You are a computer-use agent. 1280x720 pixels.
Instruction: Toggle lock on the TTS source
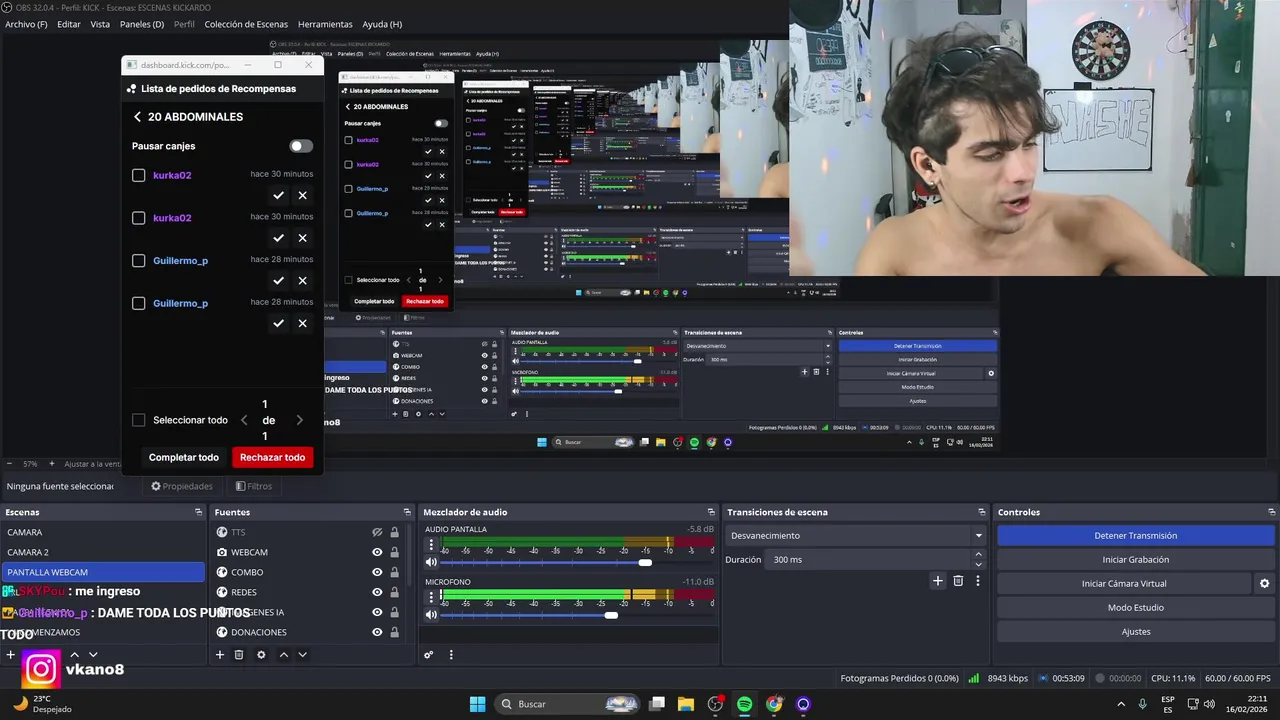pos(394,532)
